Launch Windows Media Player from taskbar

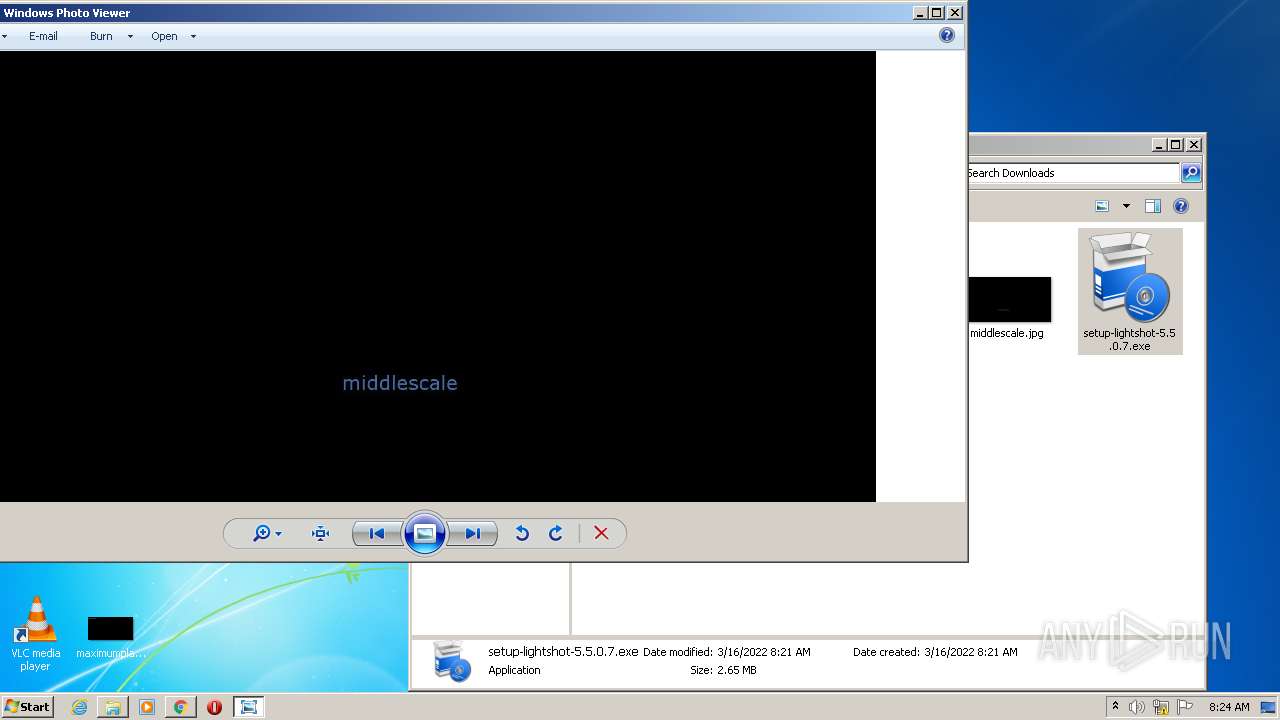point(147,707)
